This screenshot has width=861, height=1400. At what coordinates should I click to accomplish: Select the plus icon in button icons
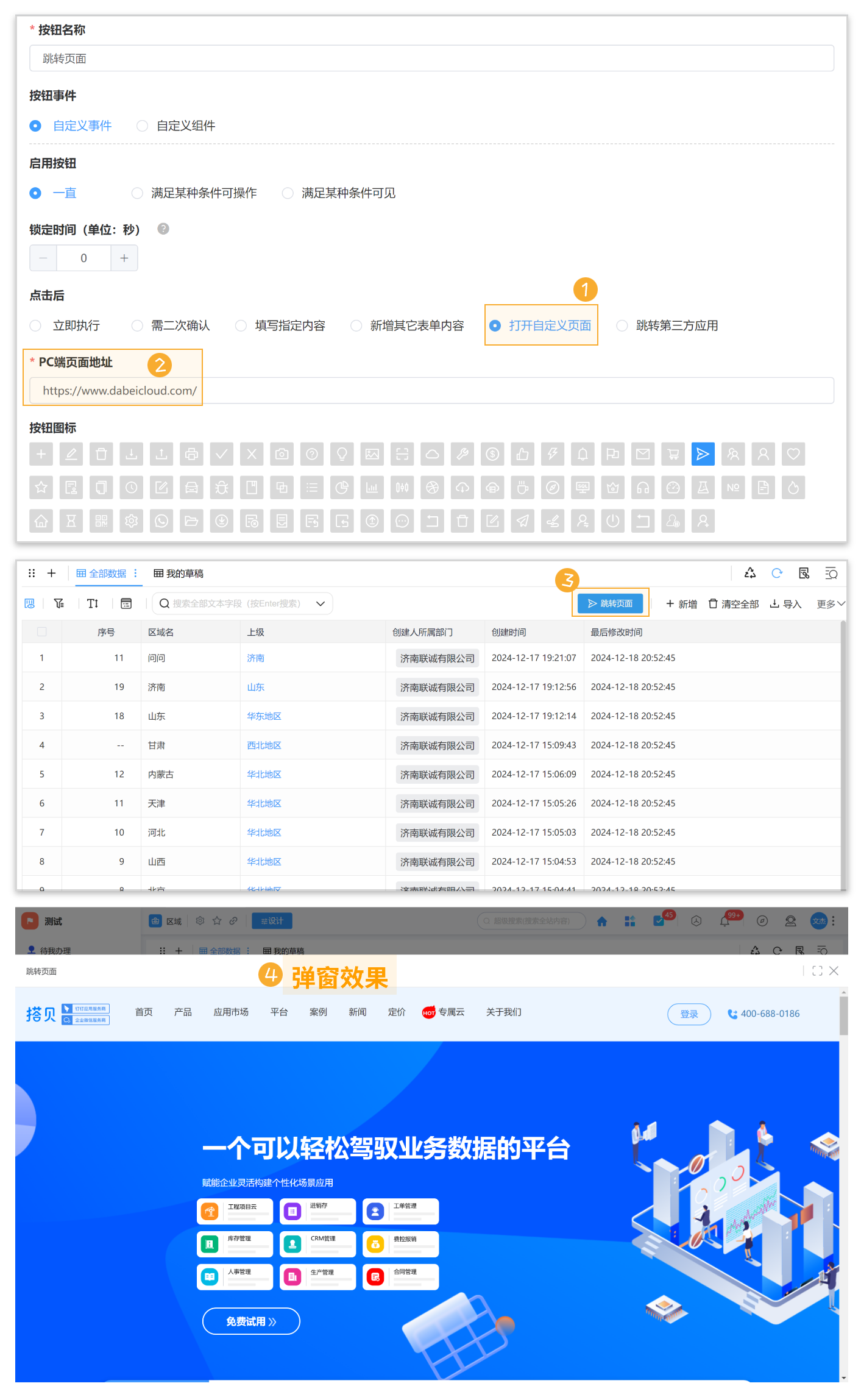[41, 454]
